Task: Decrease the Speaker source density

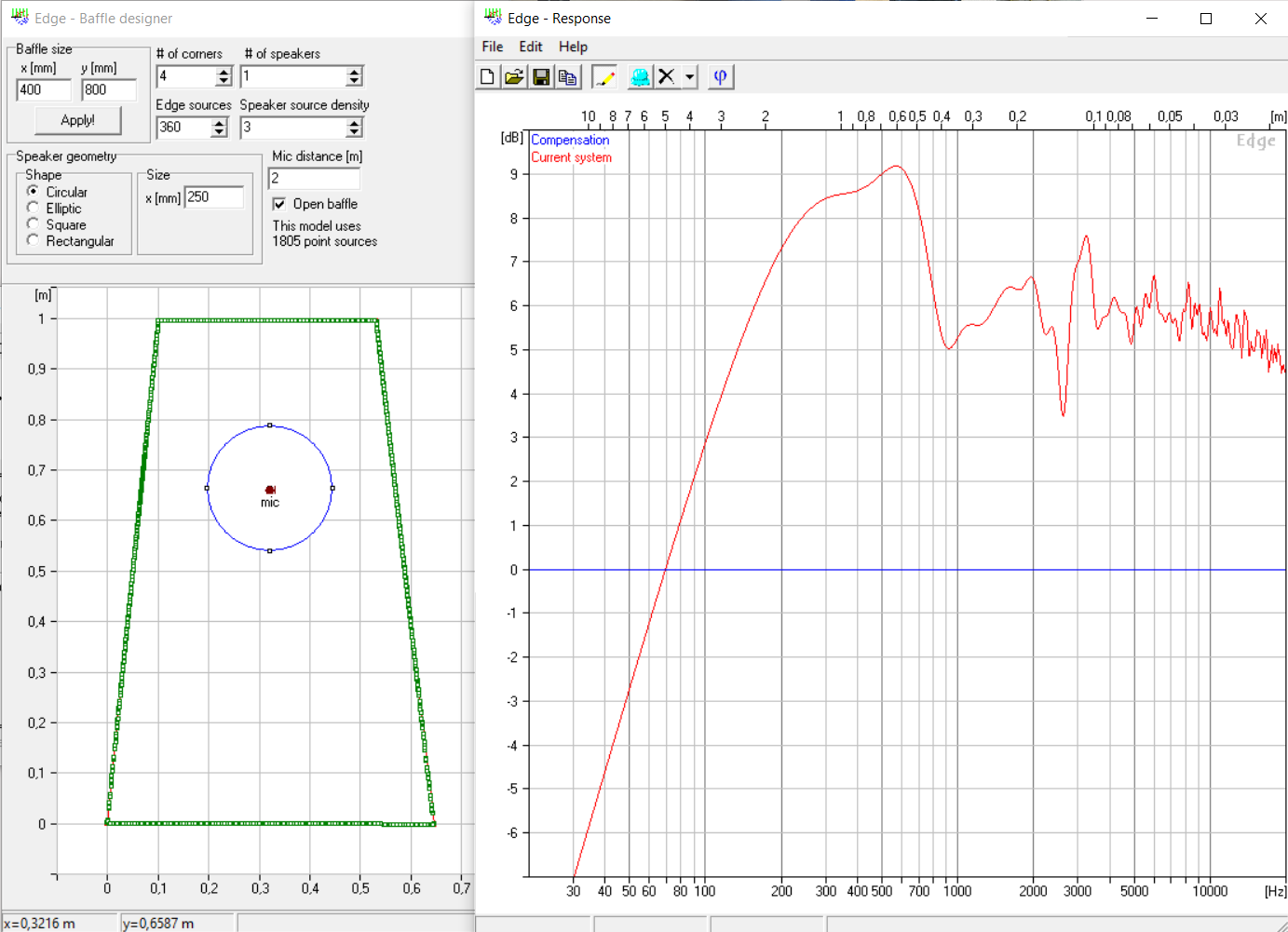Action: pyautogui.click(x=354, y=133)
